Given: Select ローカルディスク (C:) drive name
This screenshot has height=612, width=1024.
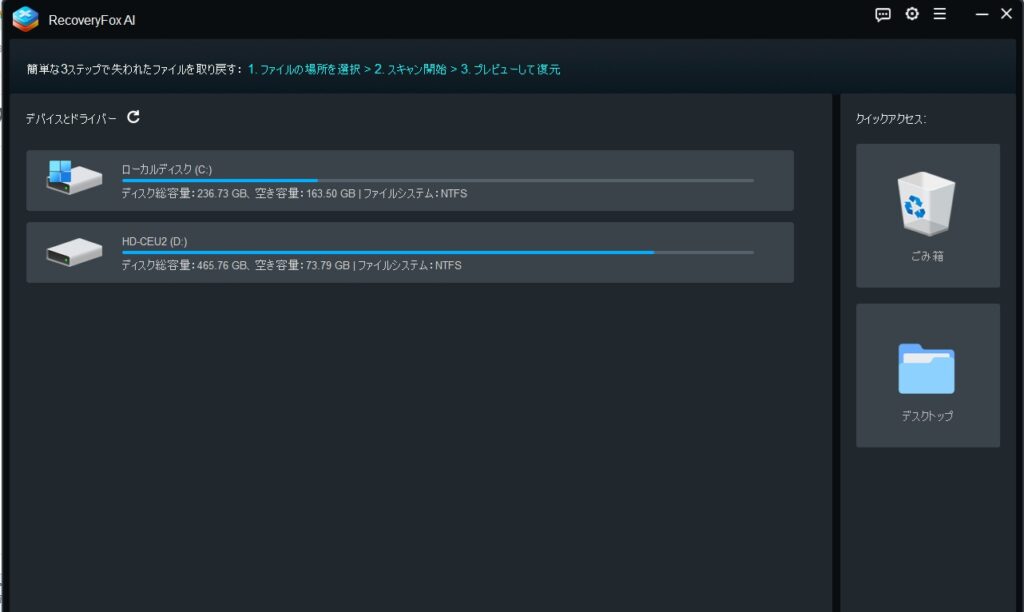Looking at the screenshot, I should 168,169.
